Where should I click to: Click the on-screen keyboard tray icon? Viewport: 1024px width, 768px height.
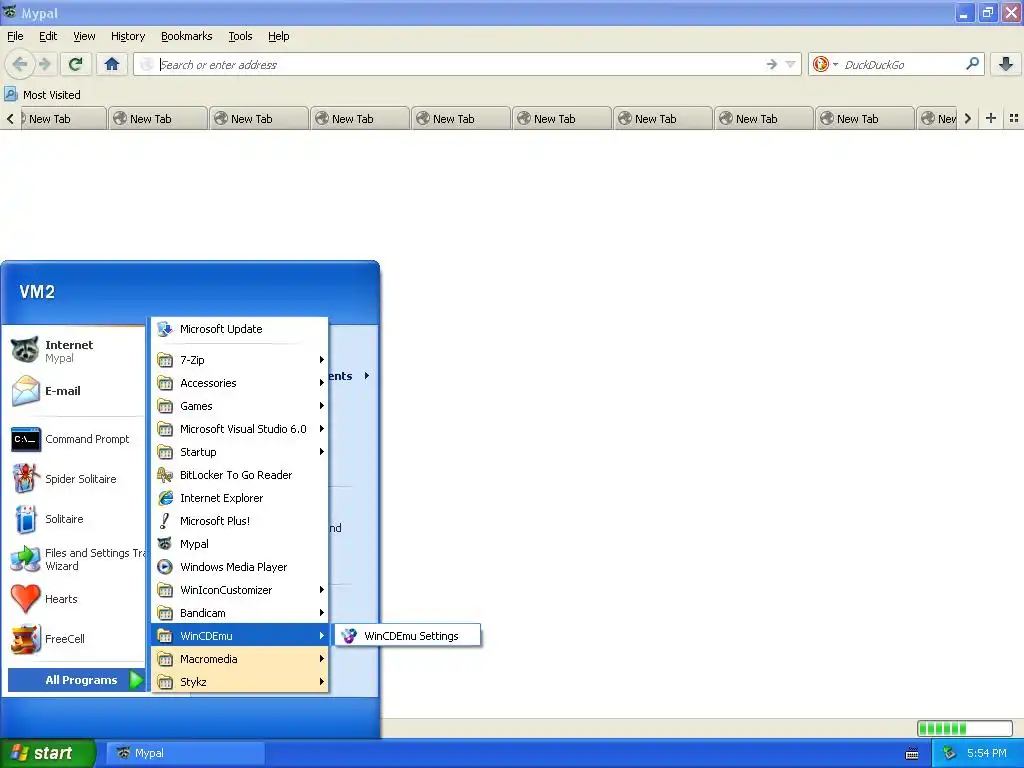(912, 754)
